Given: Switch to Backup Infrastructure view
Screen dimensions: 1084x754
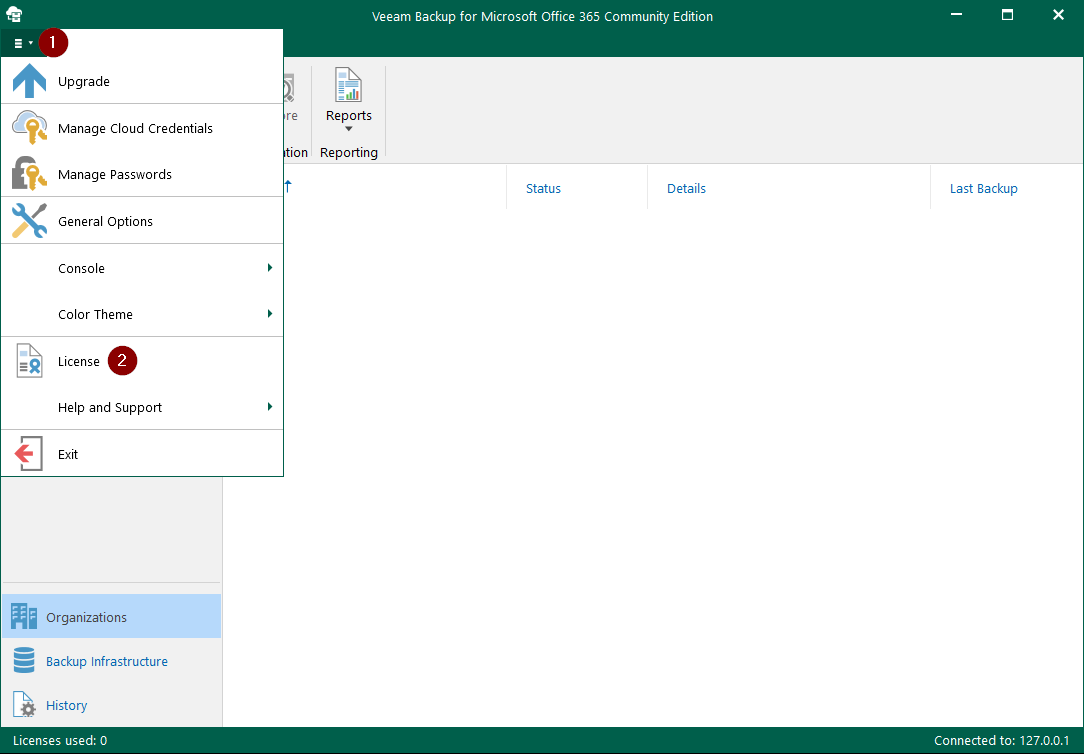Looking at the screenshot, I should (x=111, y=661).
